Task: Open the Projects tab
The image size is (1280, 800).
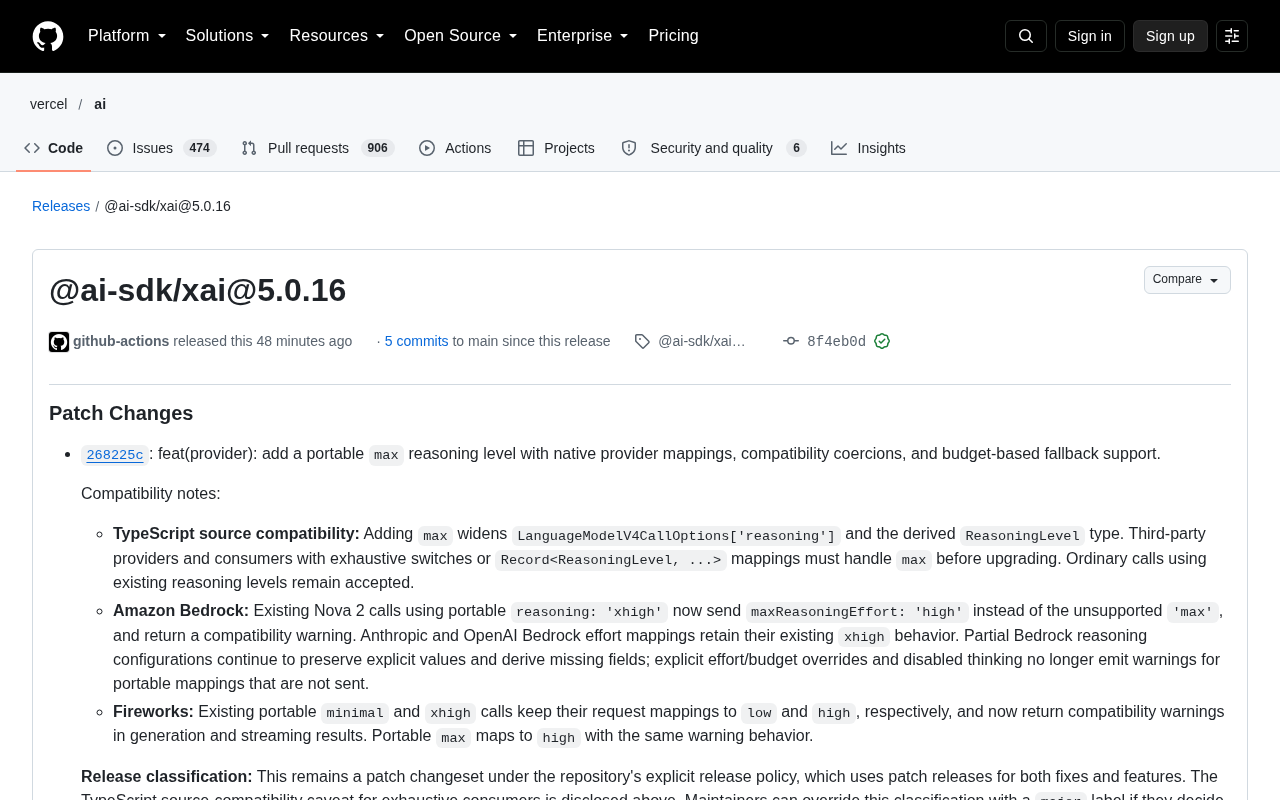Action: pos(556,148)
